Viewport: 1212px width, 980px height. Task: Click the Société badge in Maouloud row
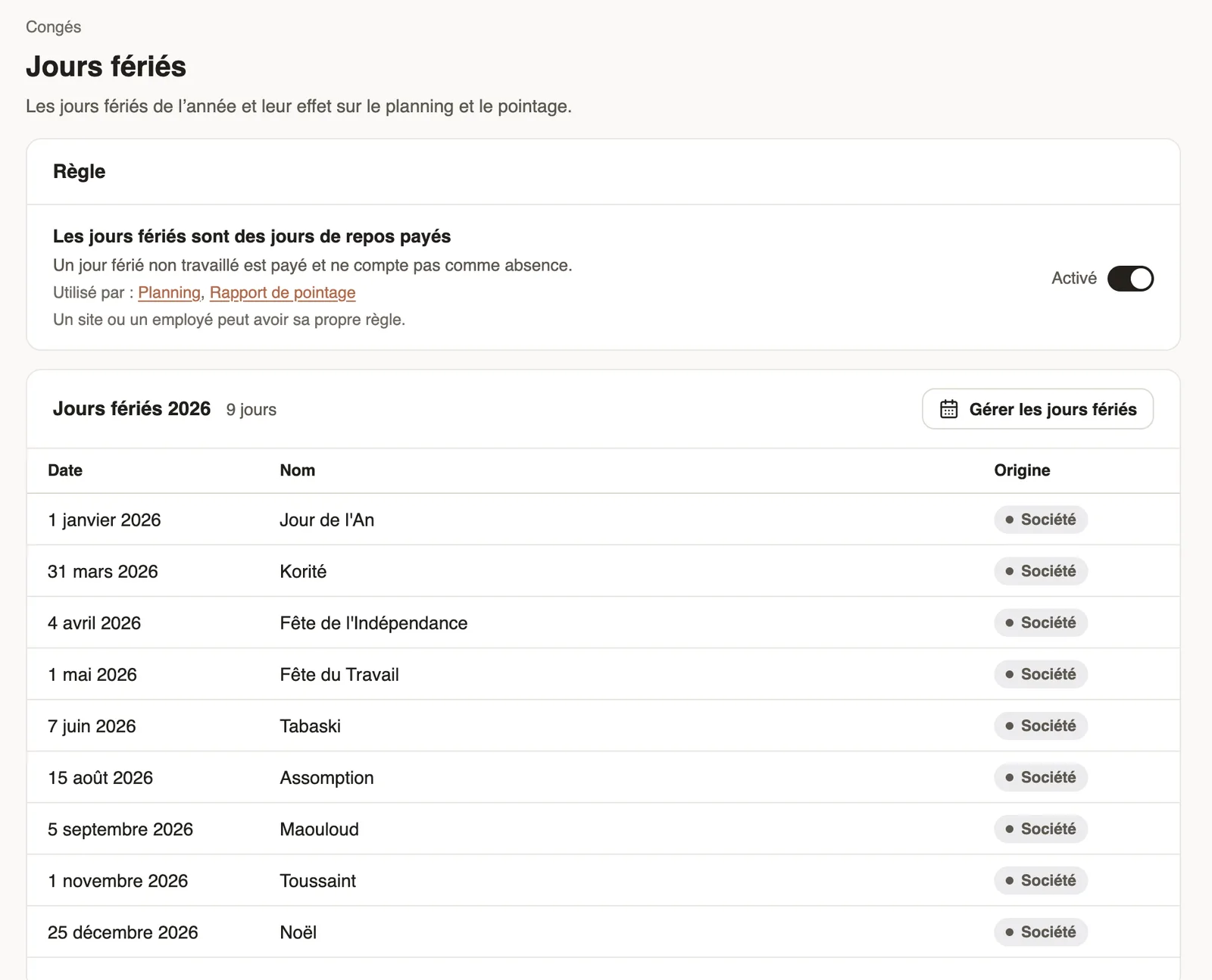coord(1041,829)
